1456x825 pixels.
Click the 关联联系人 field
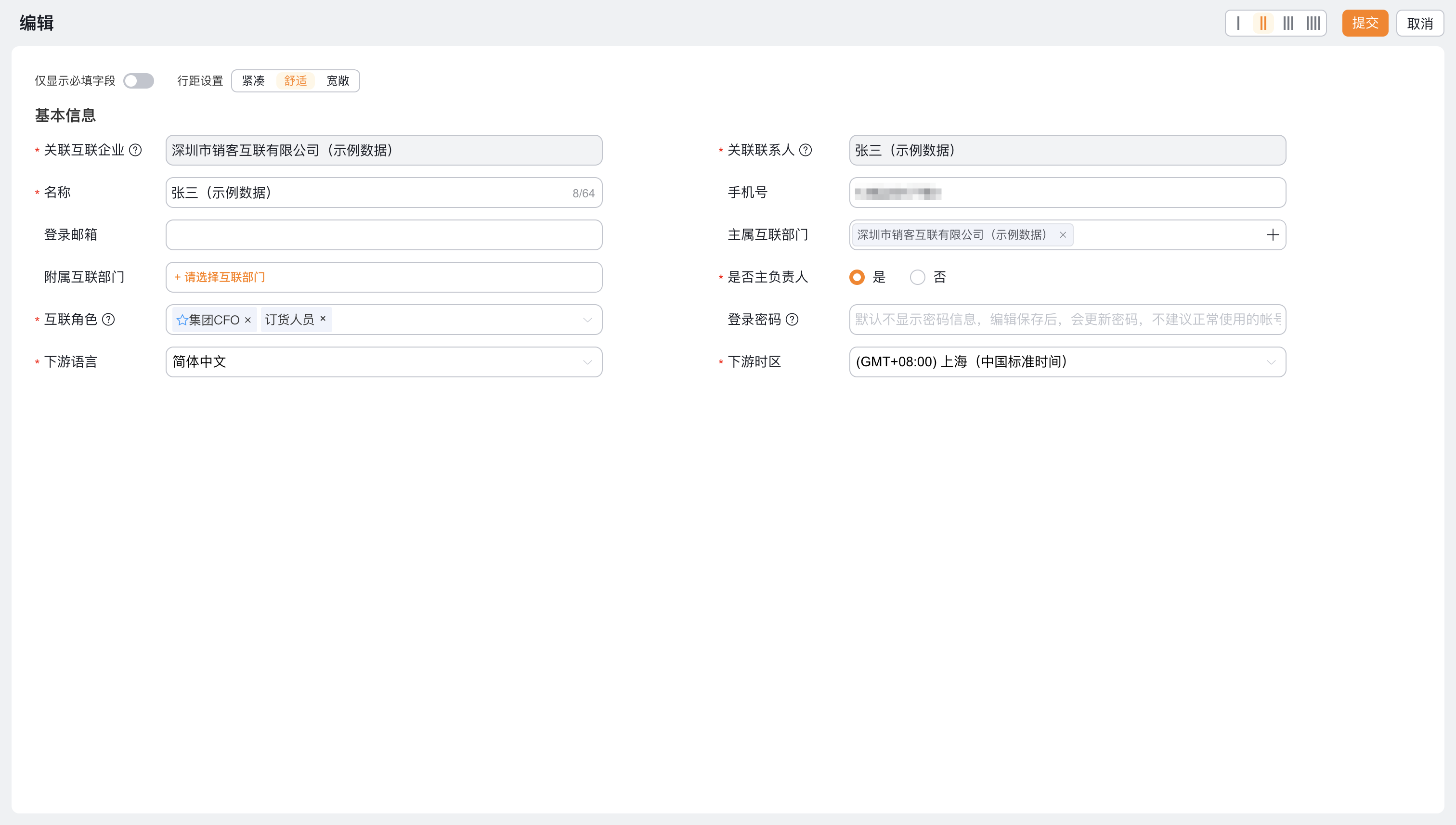tap(1067, 150)
